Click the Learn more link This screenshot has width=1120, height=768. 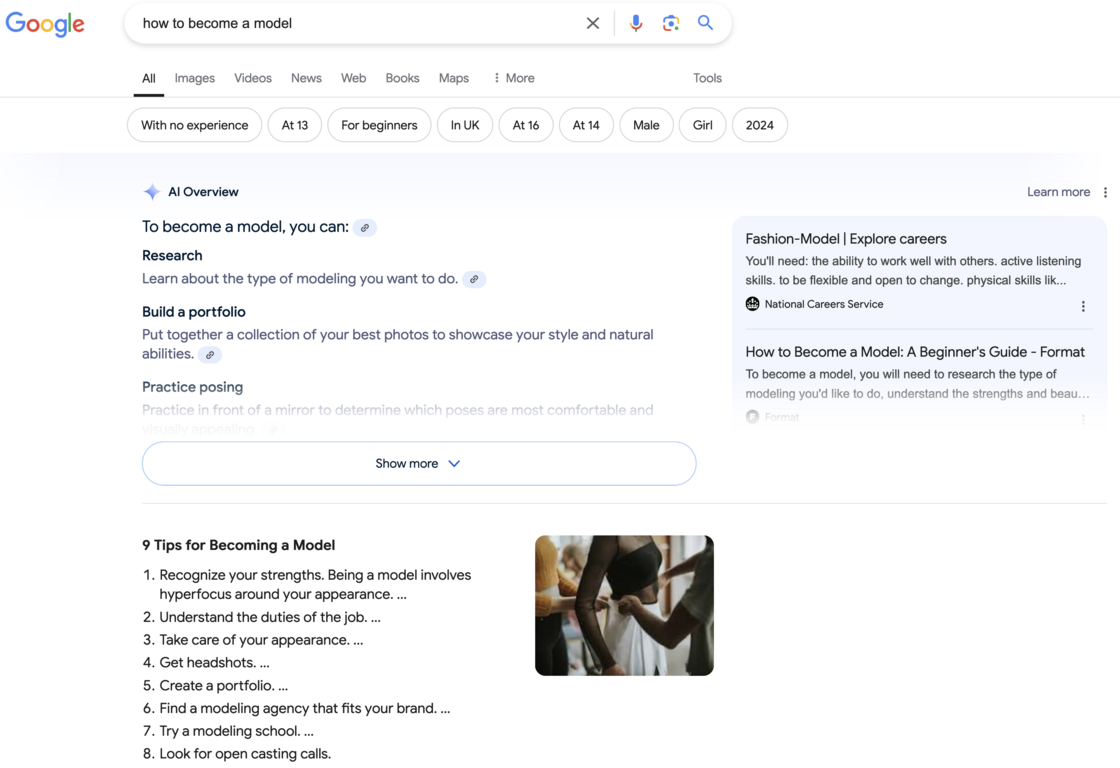[x=1058, y=192]
